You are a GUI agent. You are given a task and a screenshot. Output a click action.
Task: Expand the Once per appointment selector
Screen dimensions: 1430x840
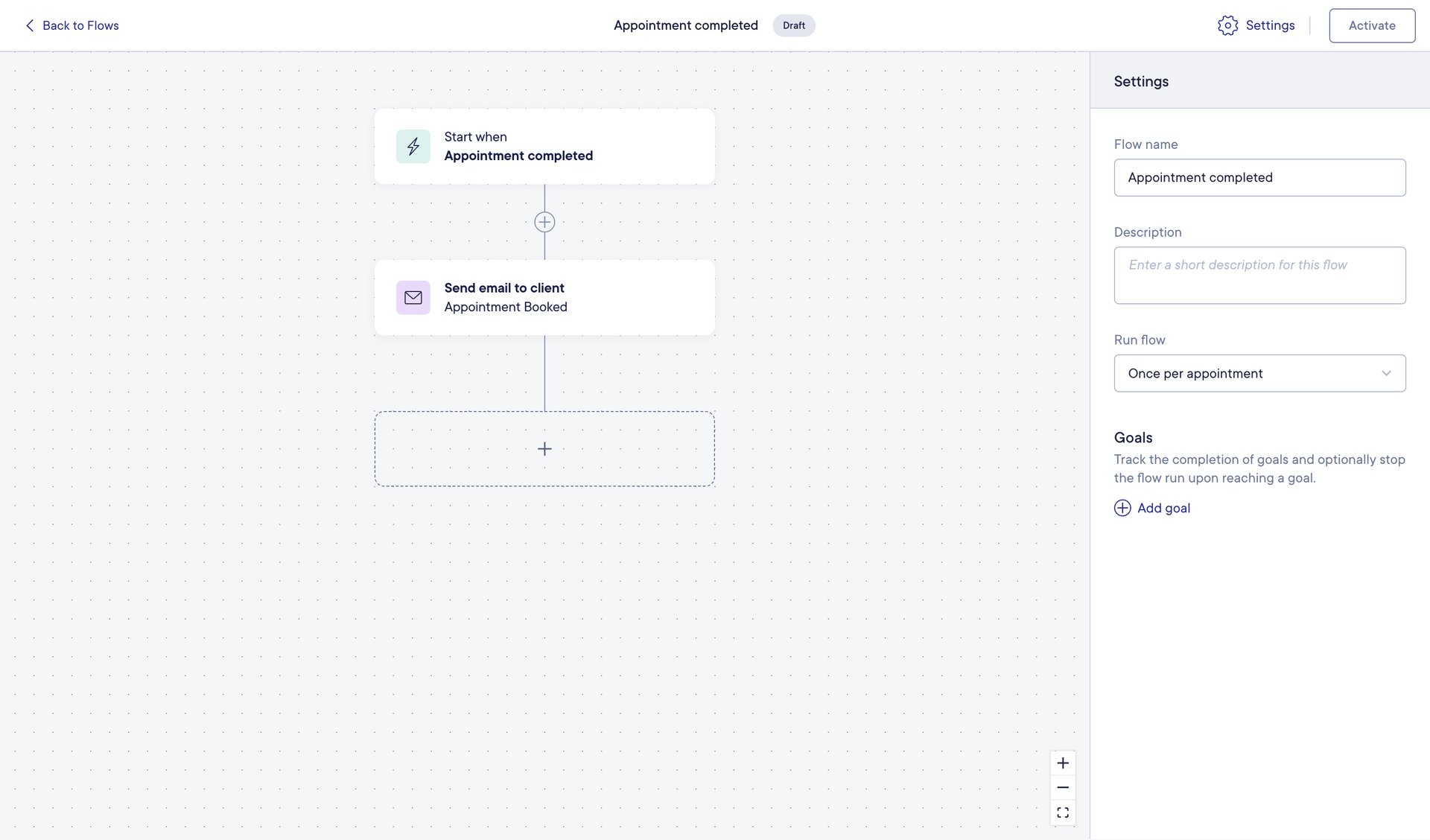tap(1259, 373)
